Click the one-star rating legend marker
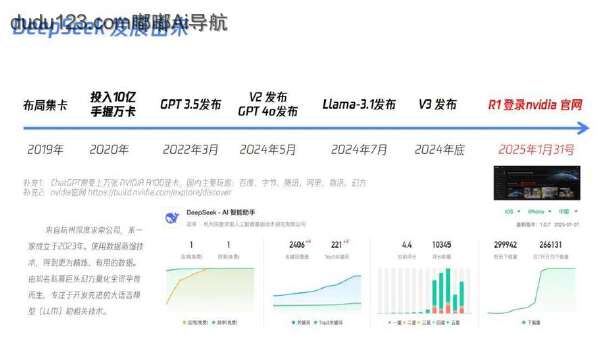Viewport: 600px width, 360px height. point(390,323)
